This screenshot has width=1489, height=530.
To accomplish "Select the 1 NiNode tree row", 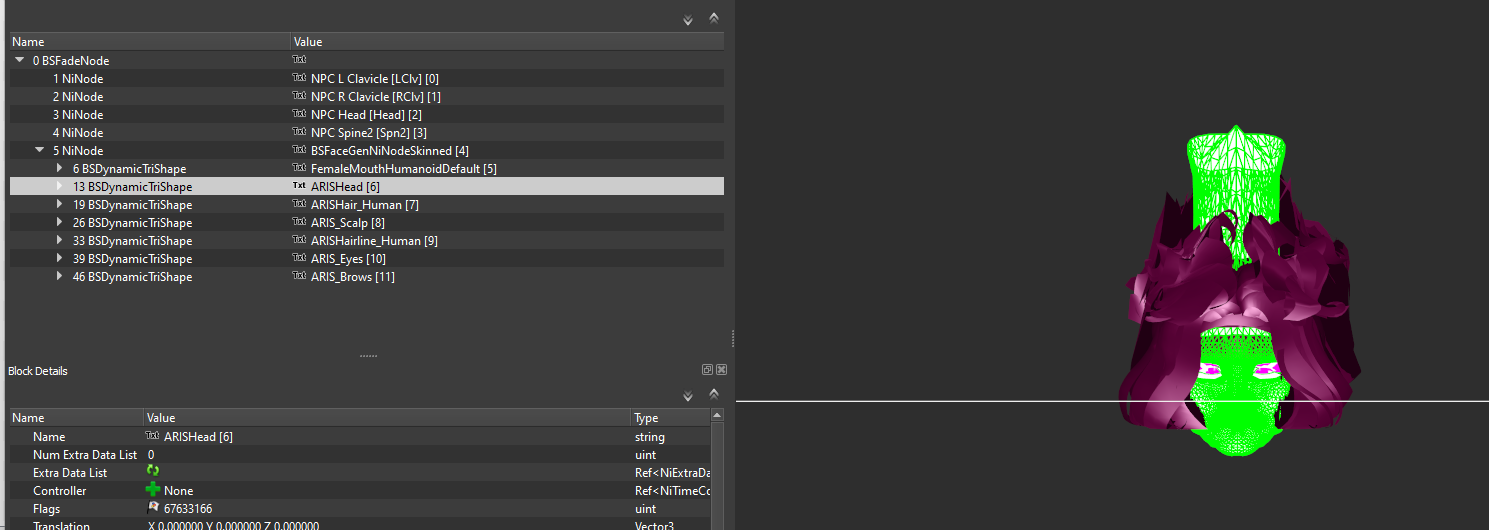I will coord(367,78).
